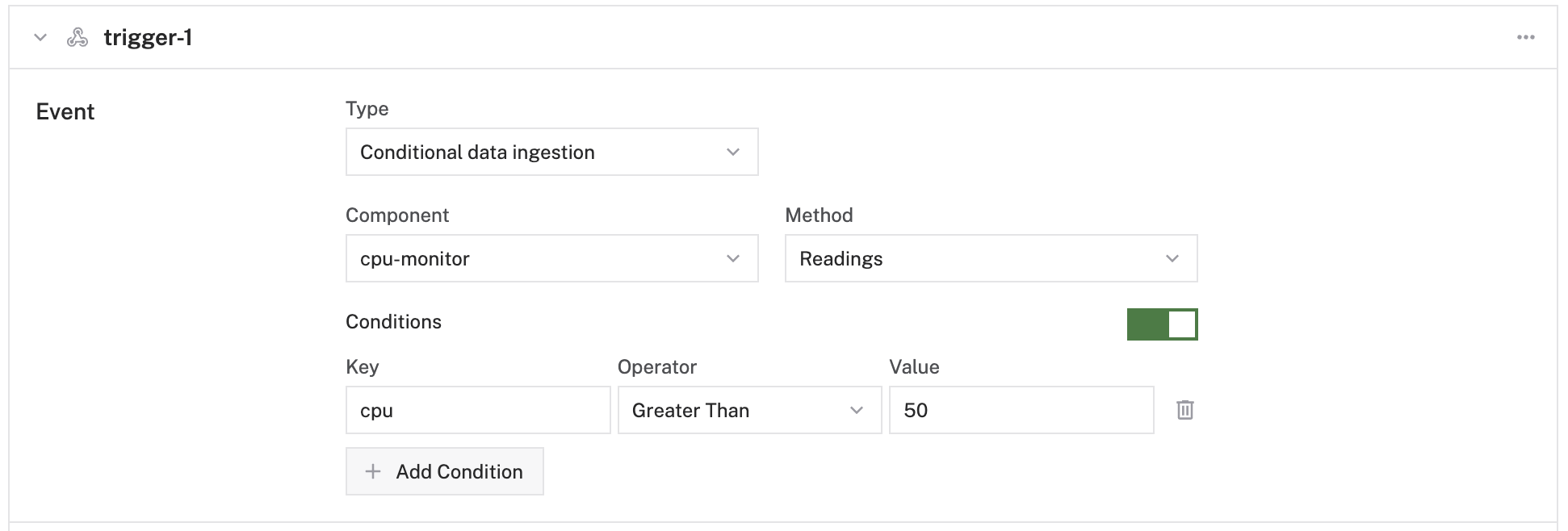Click the Operator dropdown chevron arrow
The height and width of the screenshot is (531, 1568).
[857, 410]
